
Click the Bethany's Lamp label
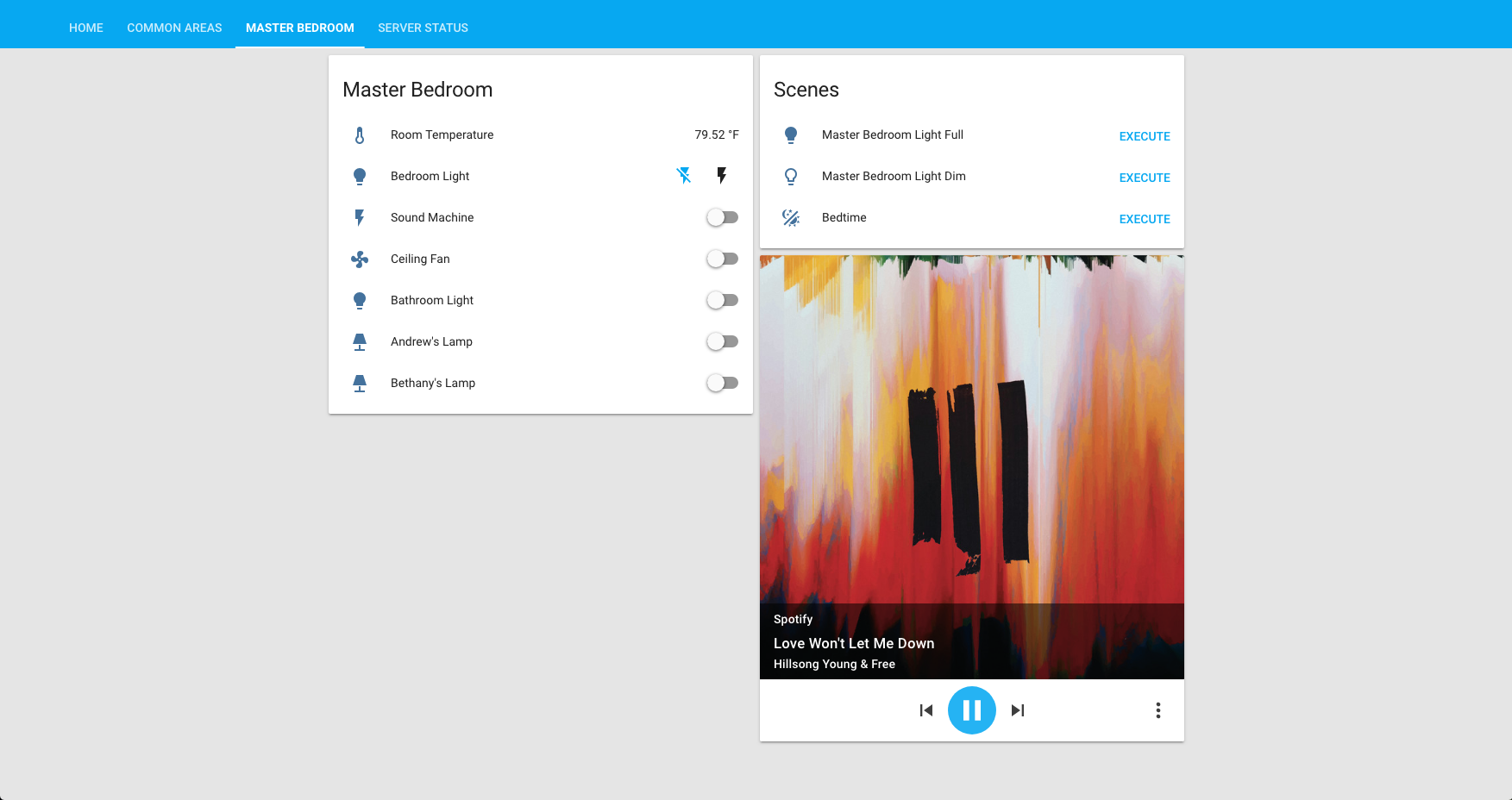433,383
